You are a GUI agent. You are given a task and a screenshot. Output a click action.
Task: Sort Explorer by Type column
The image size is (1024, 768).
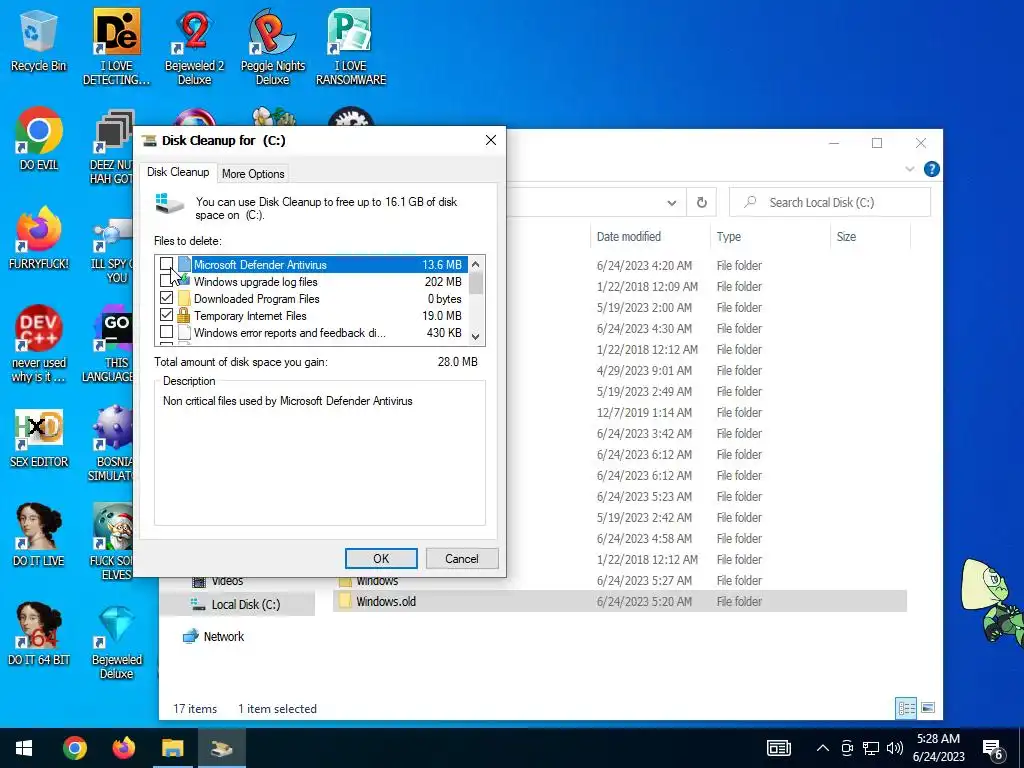769,236
